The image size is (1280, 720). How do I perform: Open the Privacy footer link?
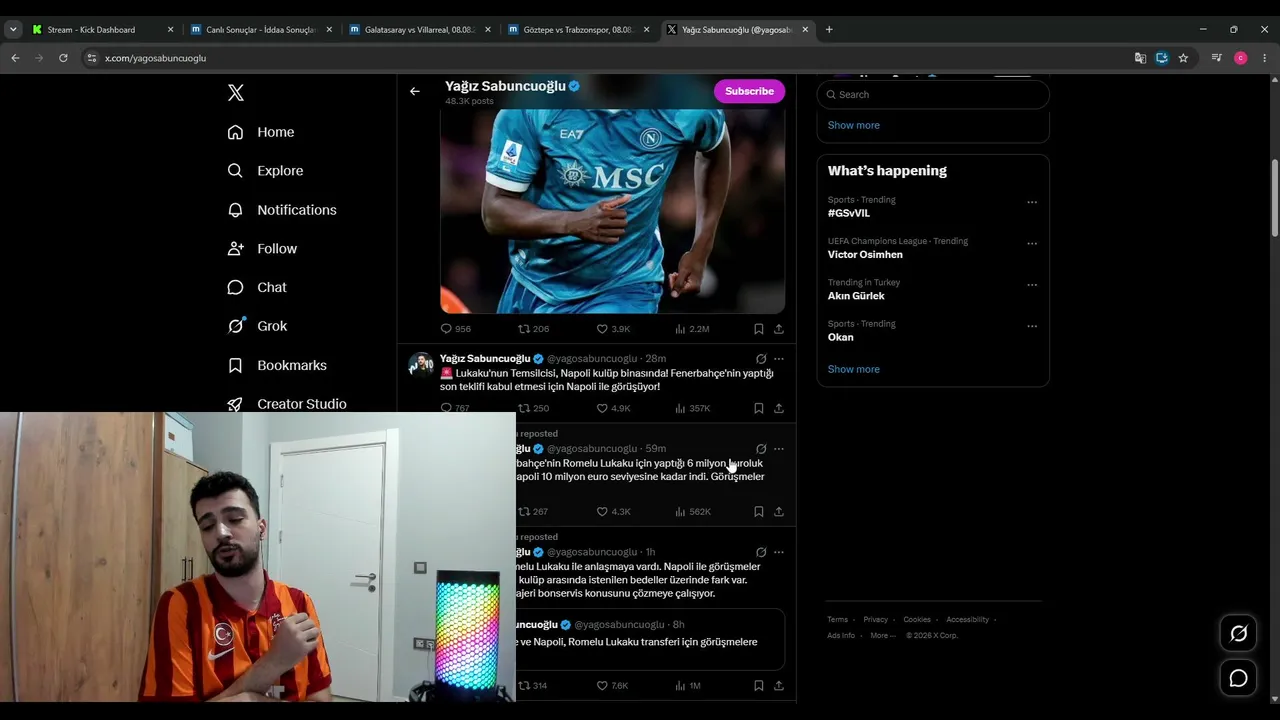tap(876, 620)
